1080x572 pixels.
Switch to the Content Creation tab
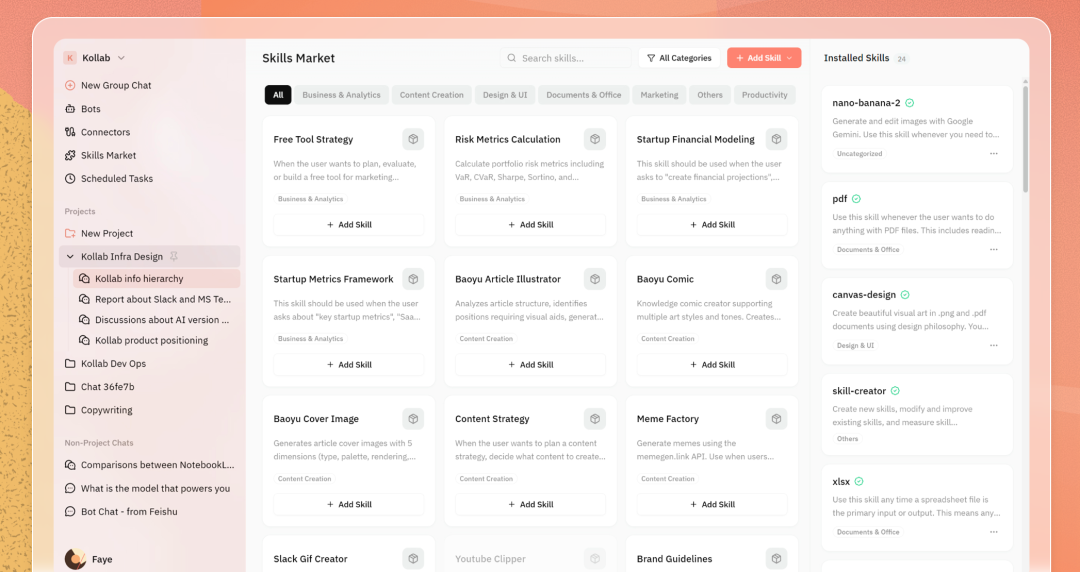431,95
